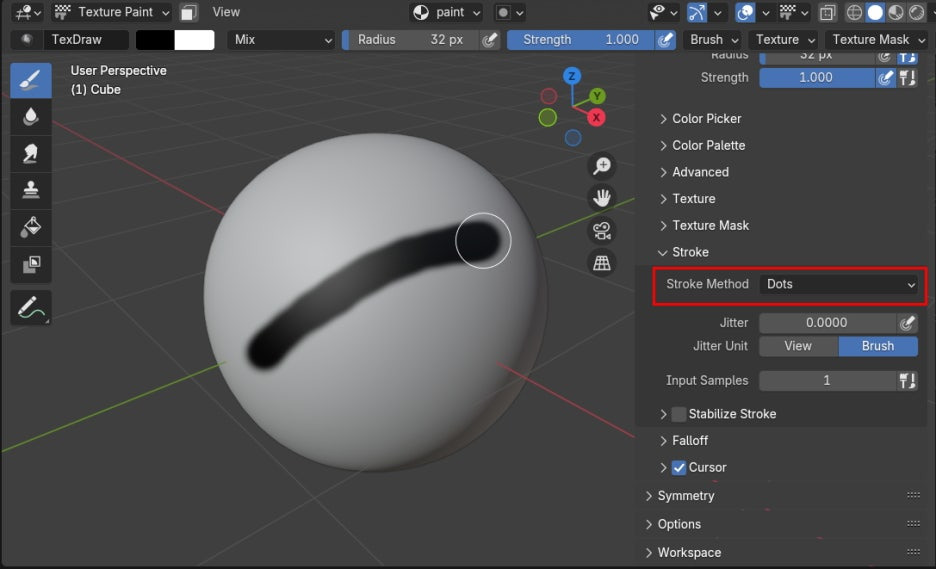Open the paint slot dropdown
This screenshot has height=569, width=936.
[x=447, y=12]
